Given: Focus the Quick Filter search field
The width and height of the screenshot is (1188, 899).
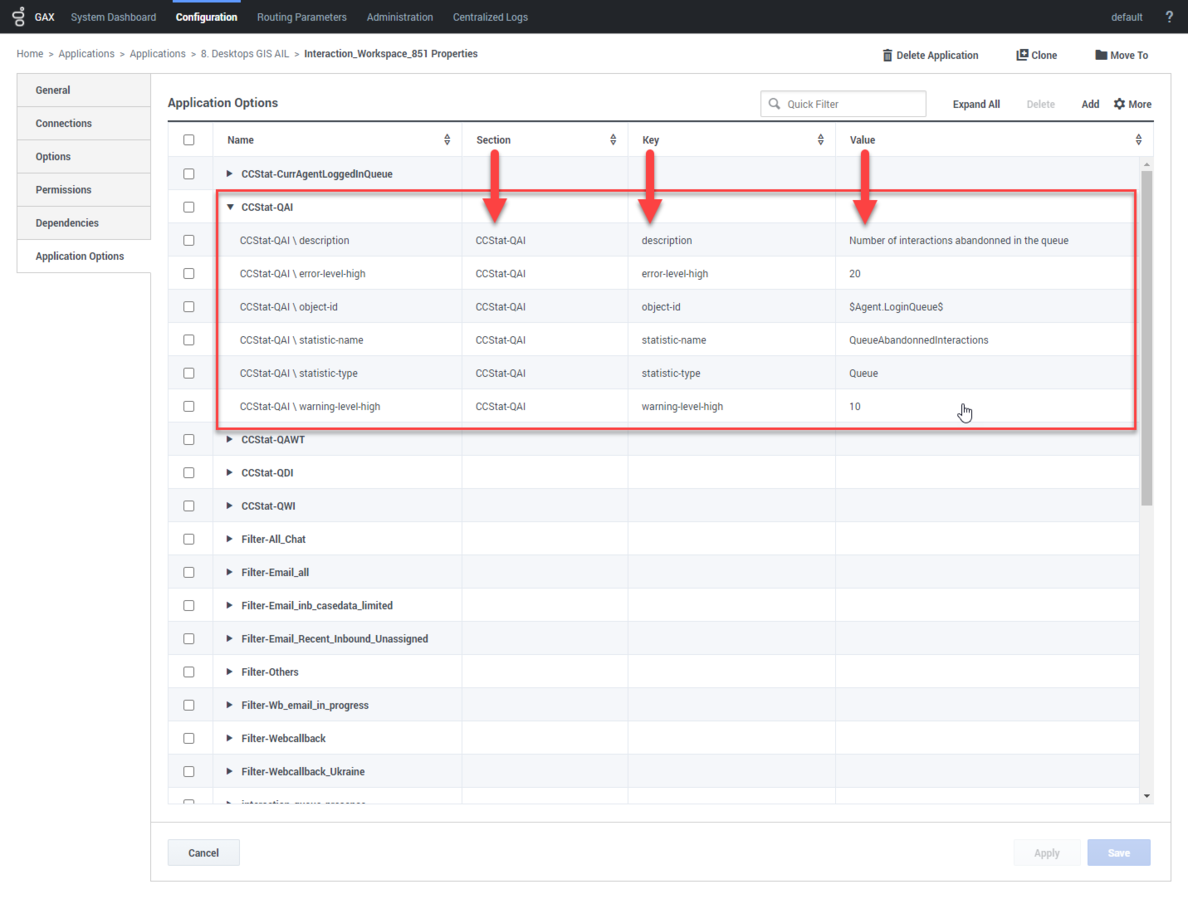Looking at the screenshot, I should [852, 104].
